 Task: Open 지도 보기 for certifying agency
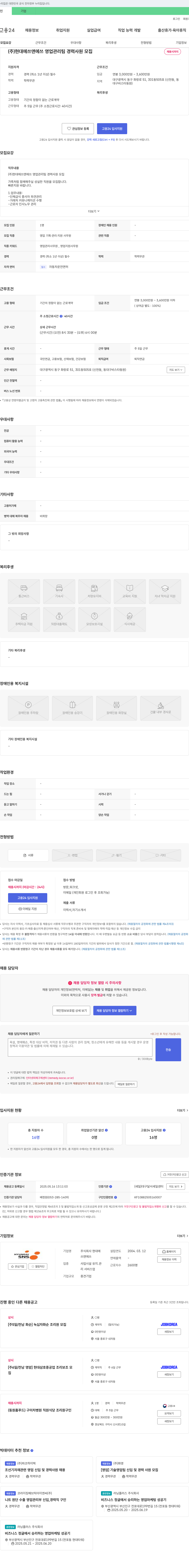[x=176, y=1186]
